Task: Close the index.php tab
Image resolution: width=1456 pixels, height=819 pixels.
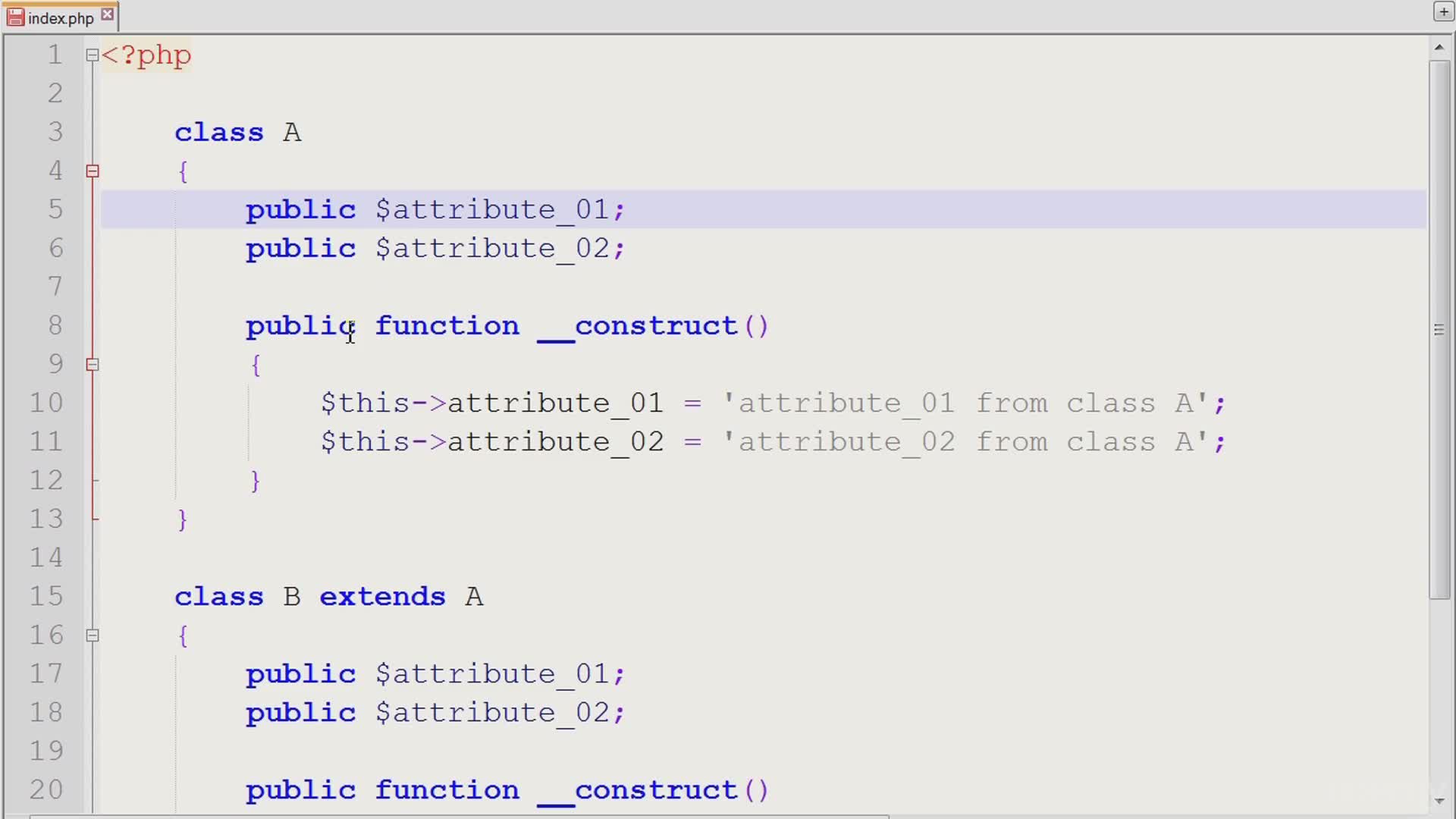Action: click(108, 14)
